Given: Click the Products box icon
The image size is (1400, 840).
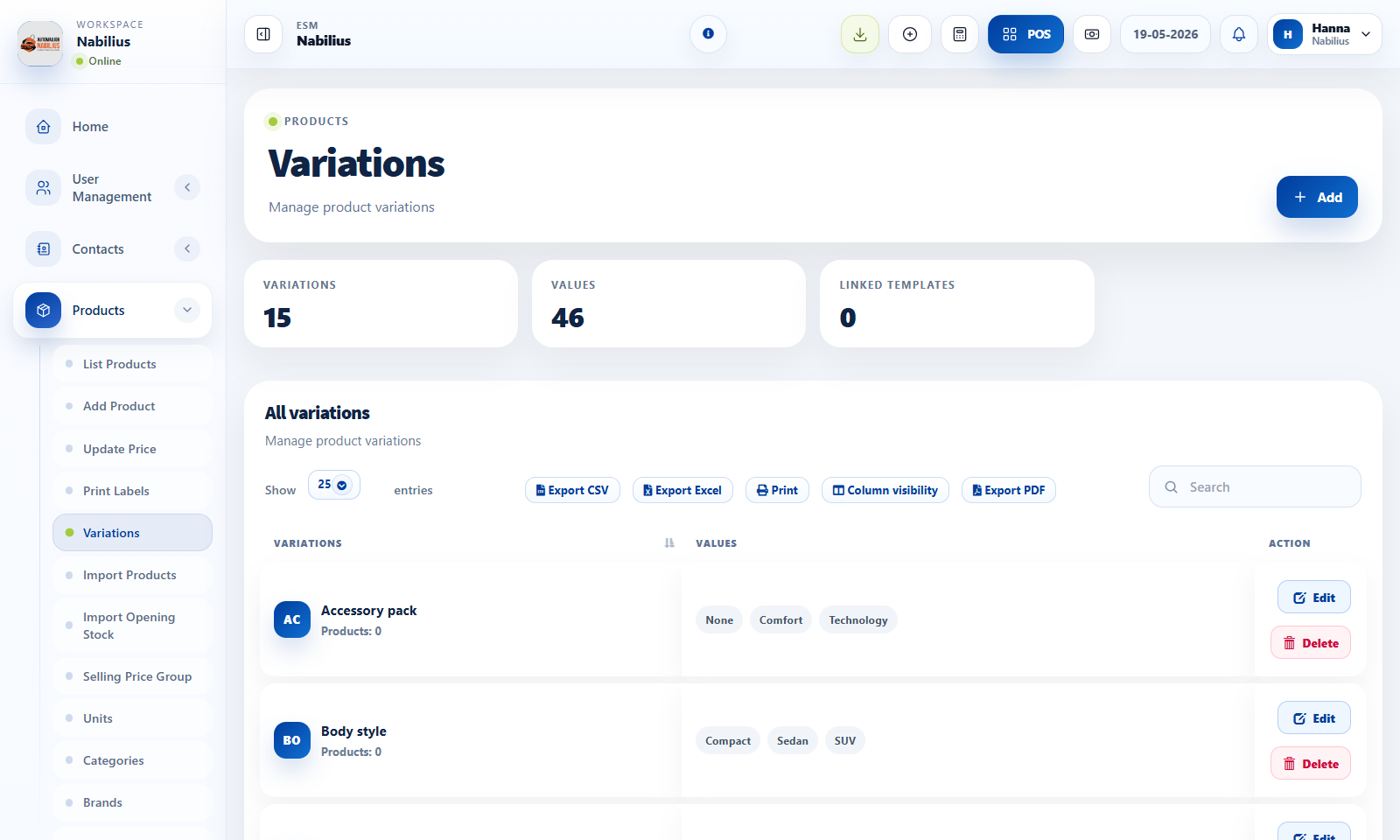Looking at the screenshot, I should click(44, 311).
